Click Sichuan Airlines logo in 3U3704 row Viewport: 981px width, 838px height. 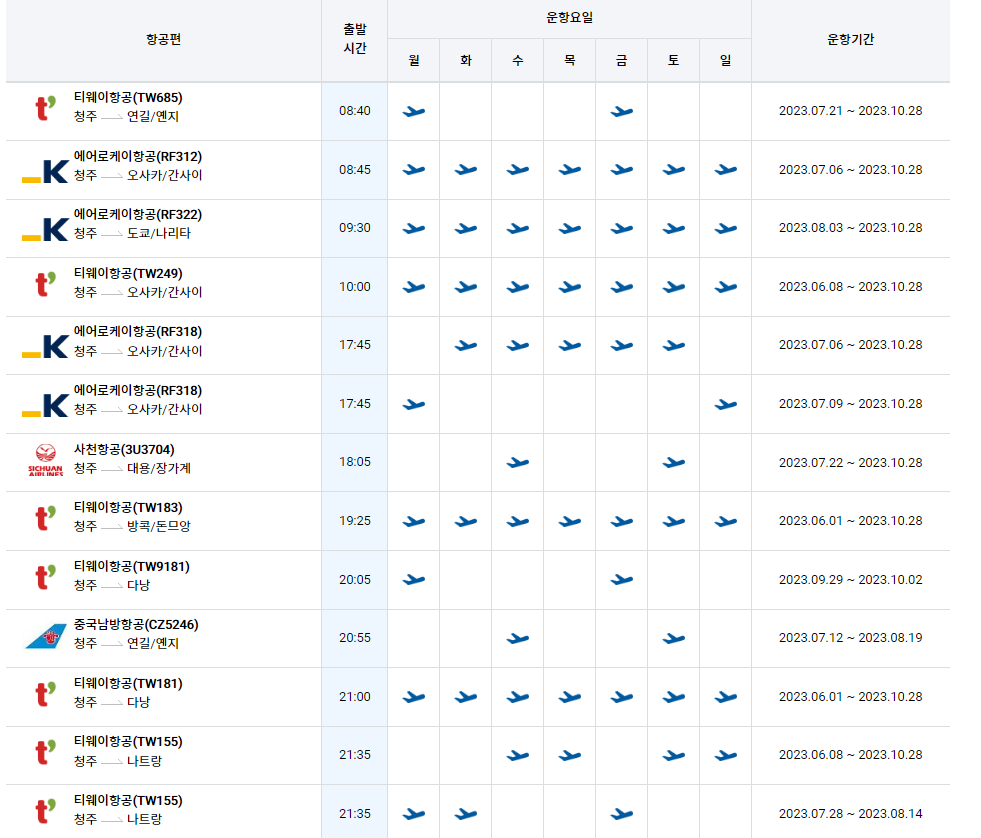46,460
